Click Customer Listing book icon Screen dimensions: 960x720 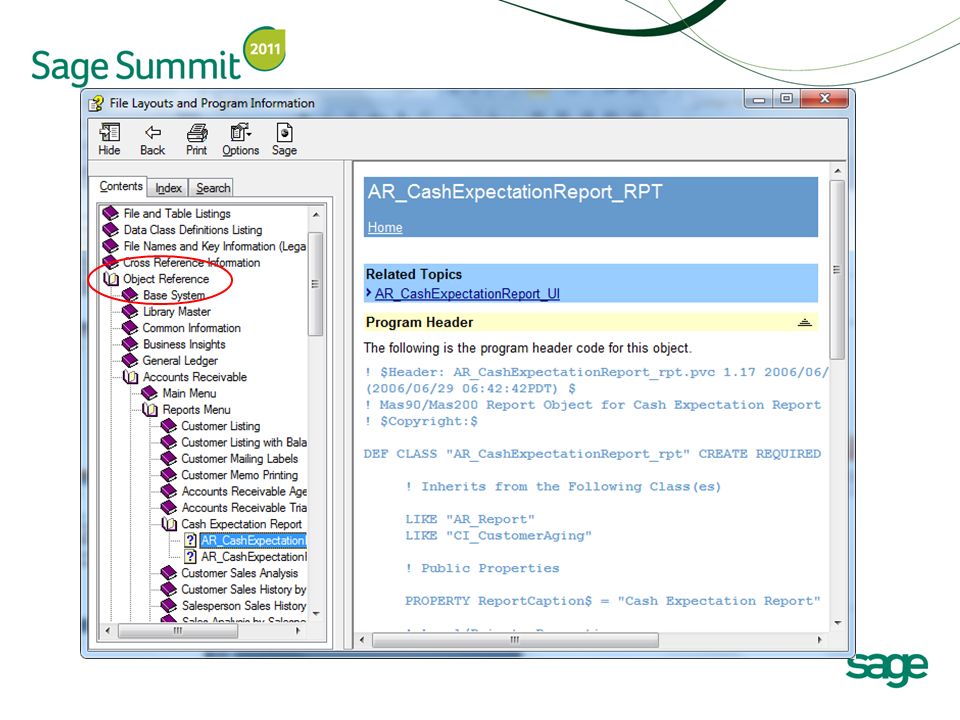tap(168, 426)
